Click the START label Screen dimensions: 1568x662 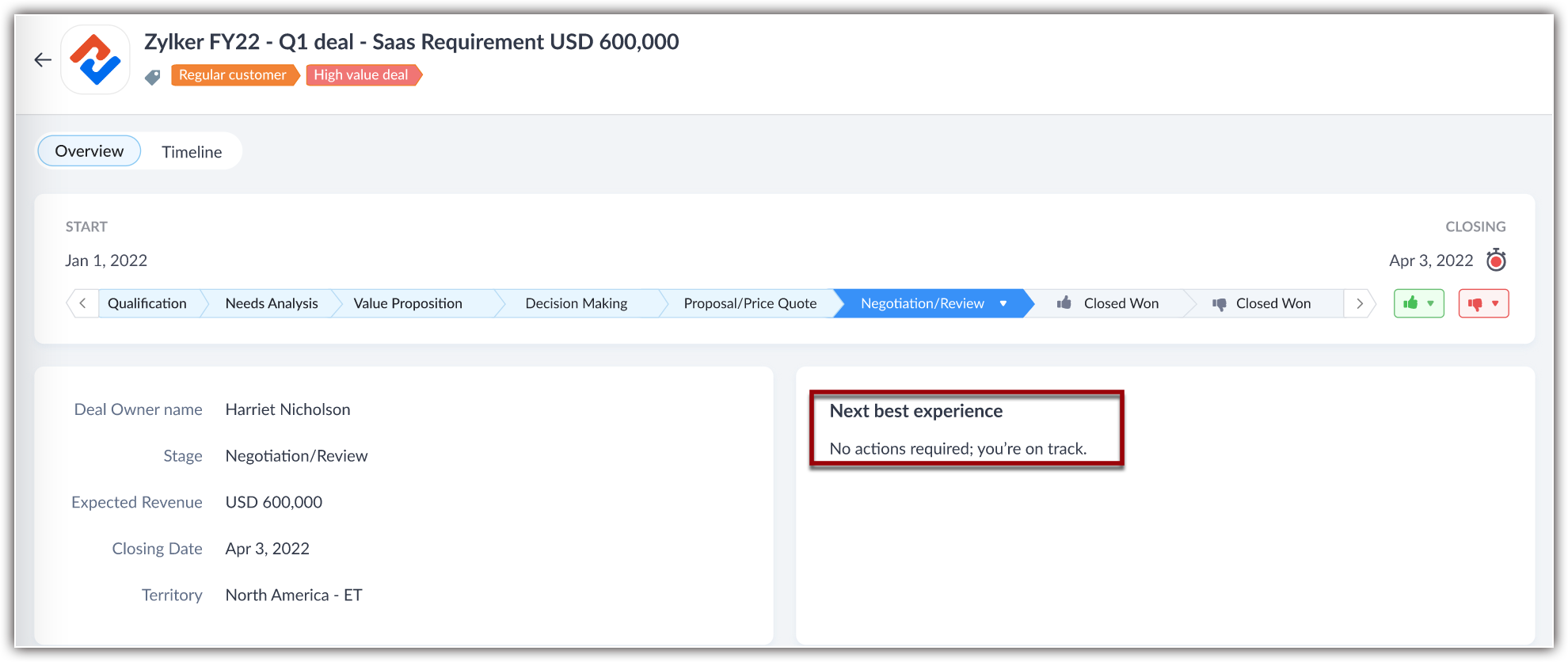pyautogui.click(x=86, y=226)
